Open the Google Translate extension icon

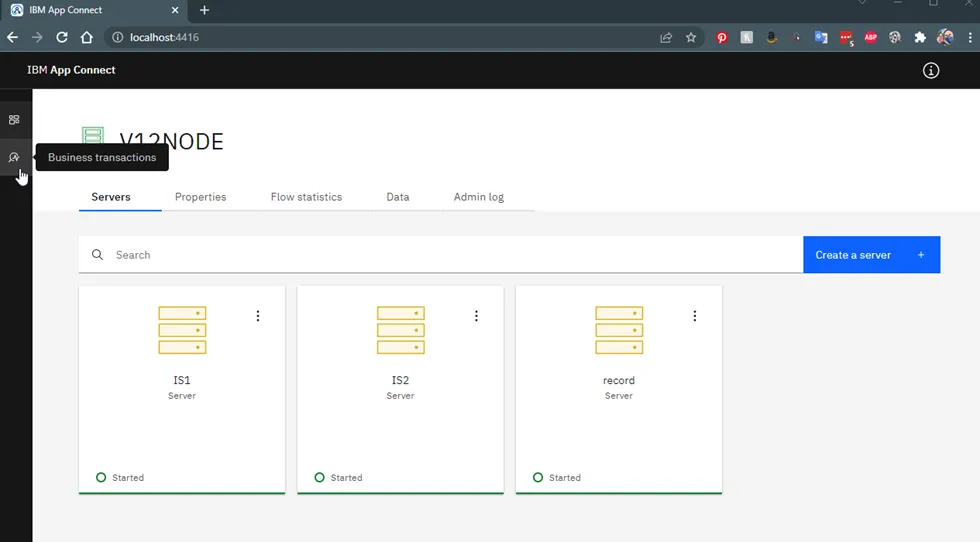click(x=821, y=38)
